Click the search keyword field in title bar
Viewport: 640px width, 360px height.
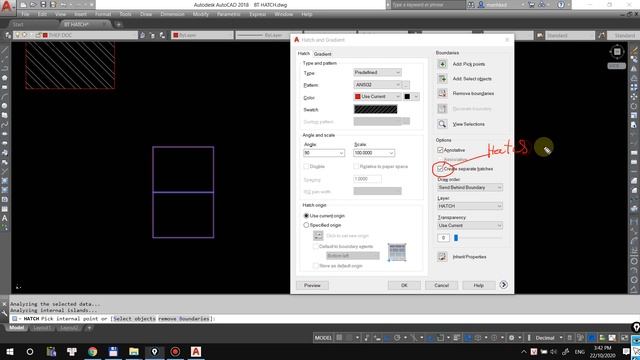(x=427, y=5)
